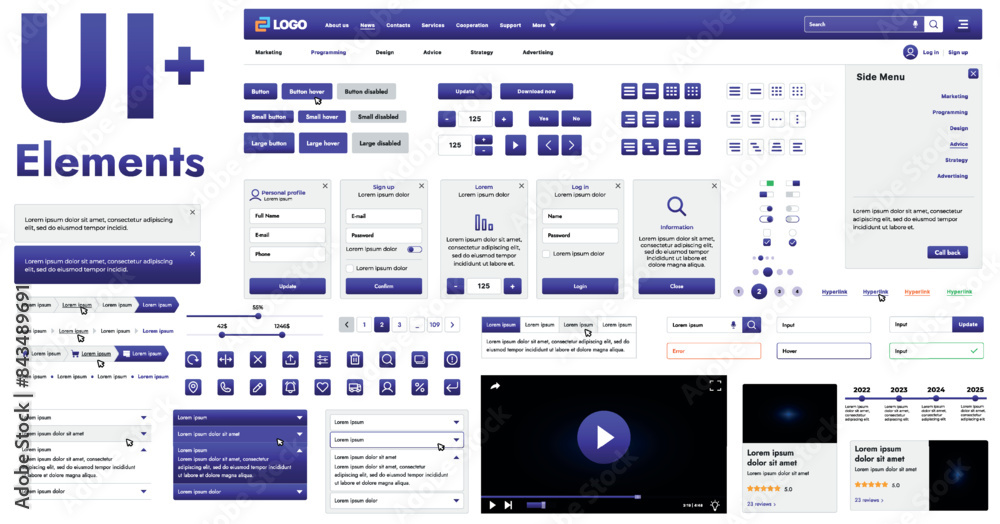1000x524 pixels.
Task: Open the outlined white Lorem ipsum dropdown
Action: (x=396, y=440)
